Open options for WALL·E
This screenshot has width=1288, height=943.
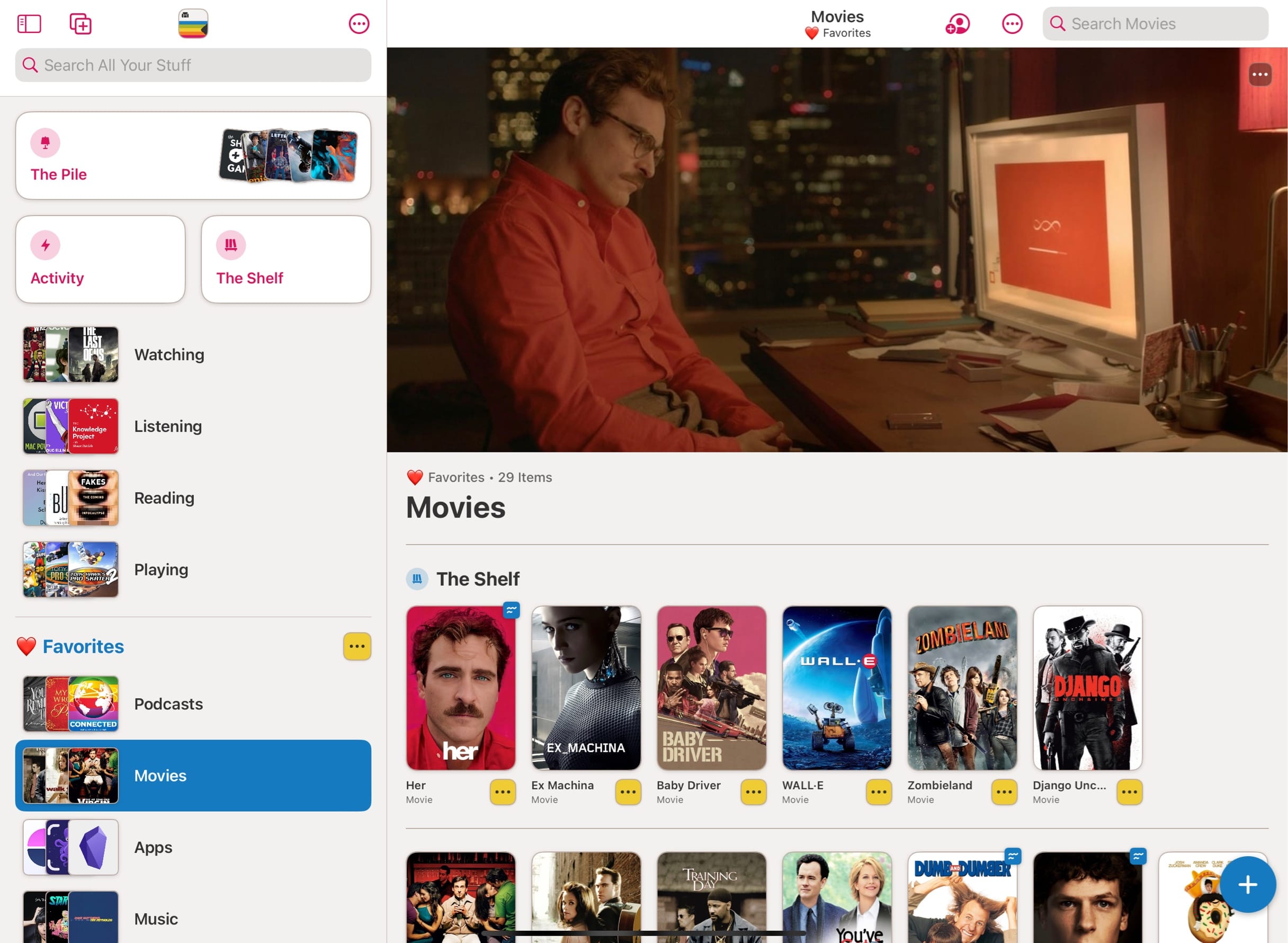point(879,791)
